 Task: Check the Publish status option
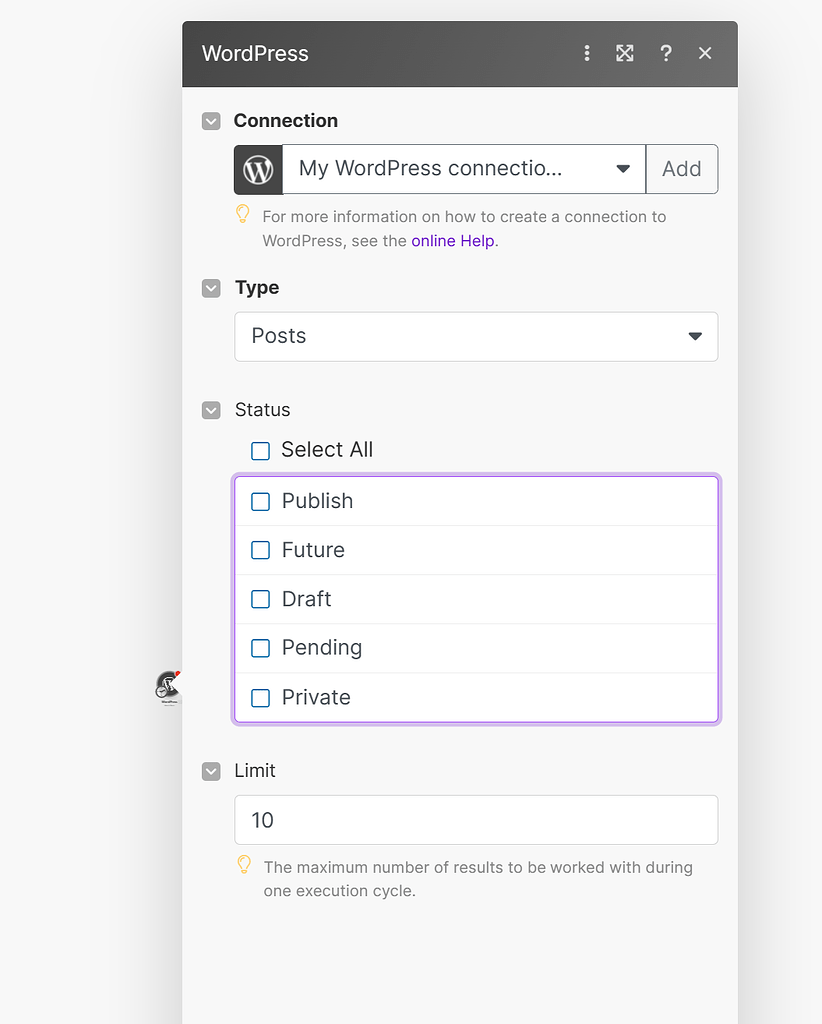pyautogui.click(x=260, y=501)
